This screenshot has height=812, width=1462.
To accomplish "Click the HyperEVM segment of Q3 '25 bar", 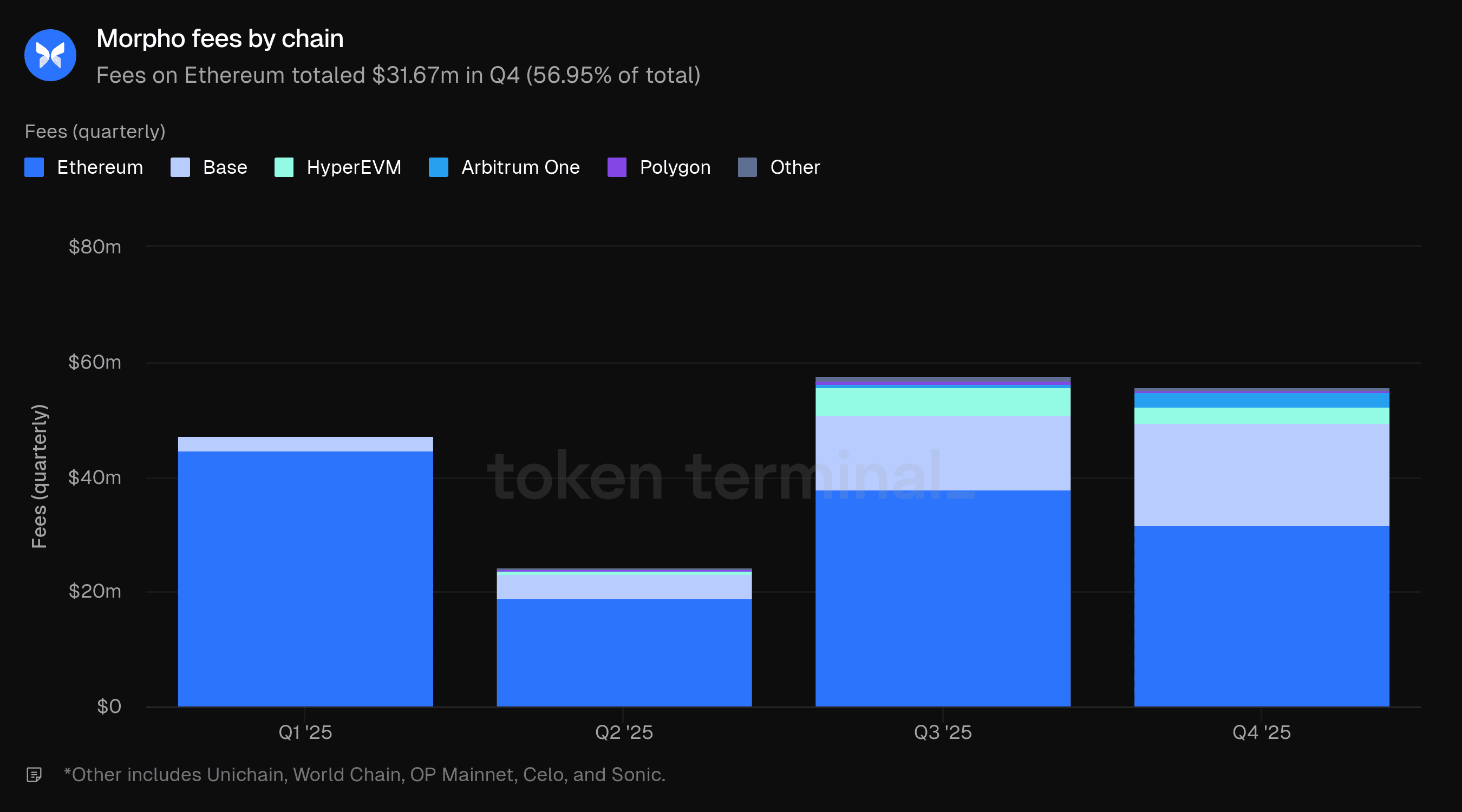I will coord(943,402).
